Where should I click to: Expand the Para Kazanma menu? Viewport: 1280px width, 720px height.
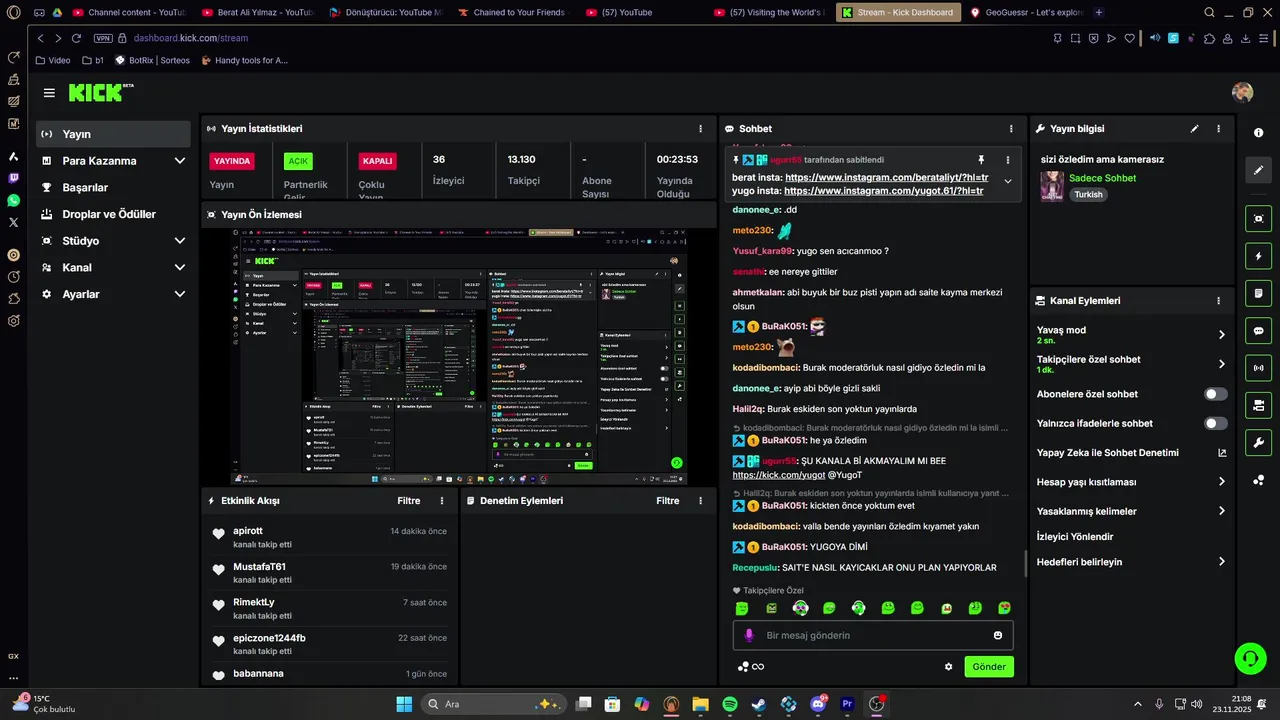point(180,161)
